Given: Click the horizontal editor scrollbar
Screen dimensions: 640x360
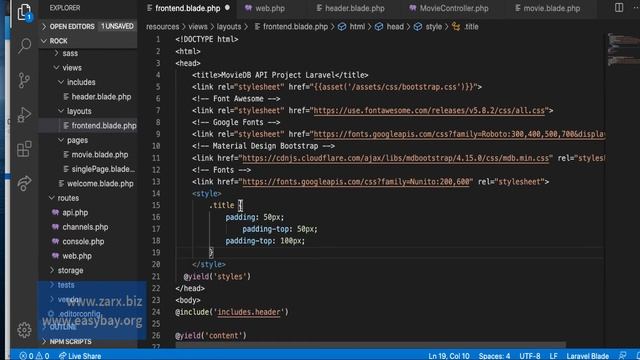Looking at the screenshot, I should pos(371,345).
